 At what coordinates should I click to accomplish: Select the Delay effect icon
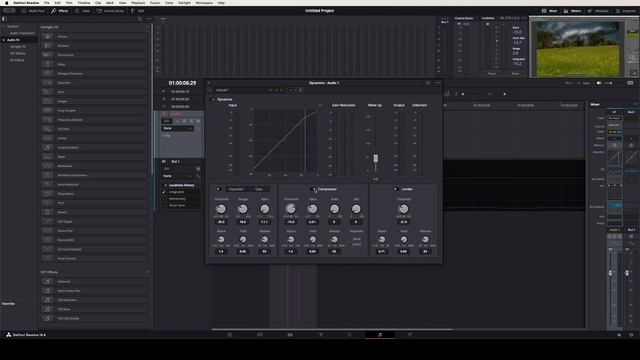pyautogui.click(x=47, y=64)
